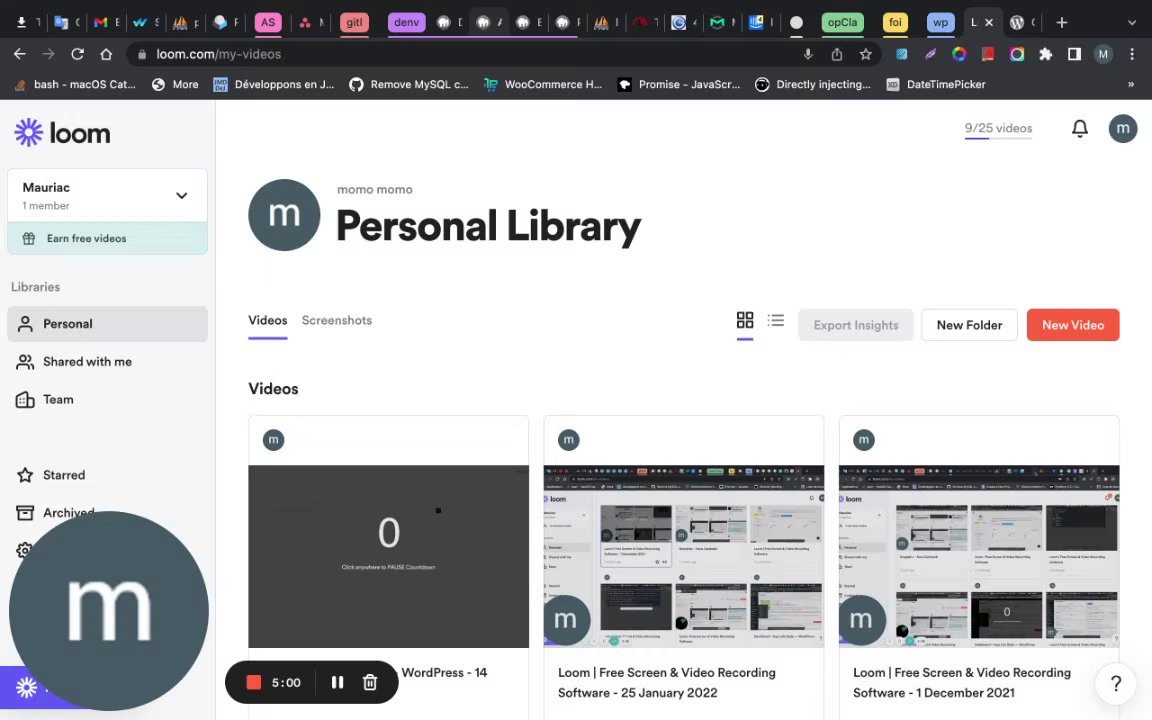
Task: Click the avatar on the 25 January video card
Action: pos(569,440)
